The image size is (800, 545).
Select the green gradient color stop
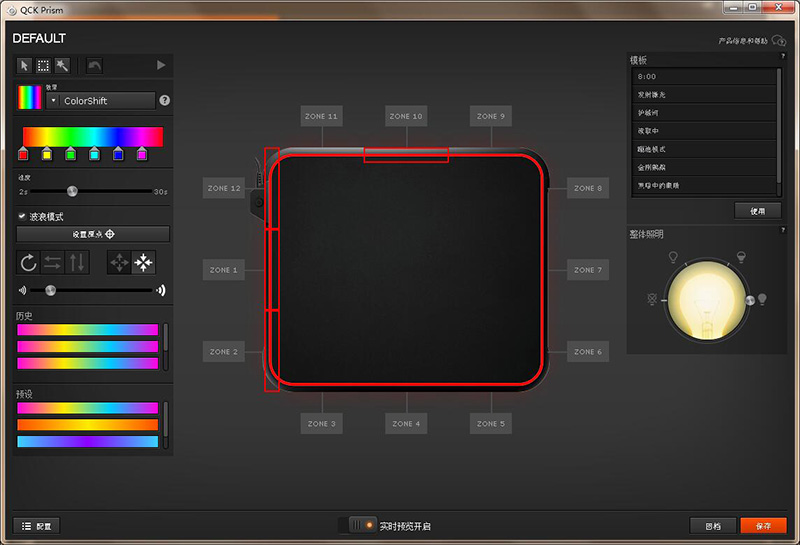click(71, 153)
